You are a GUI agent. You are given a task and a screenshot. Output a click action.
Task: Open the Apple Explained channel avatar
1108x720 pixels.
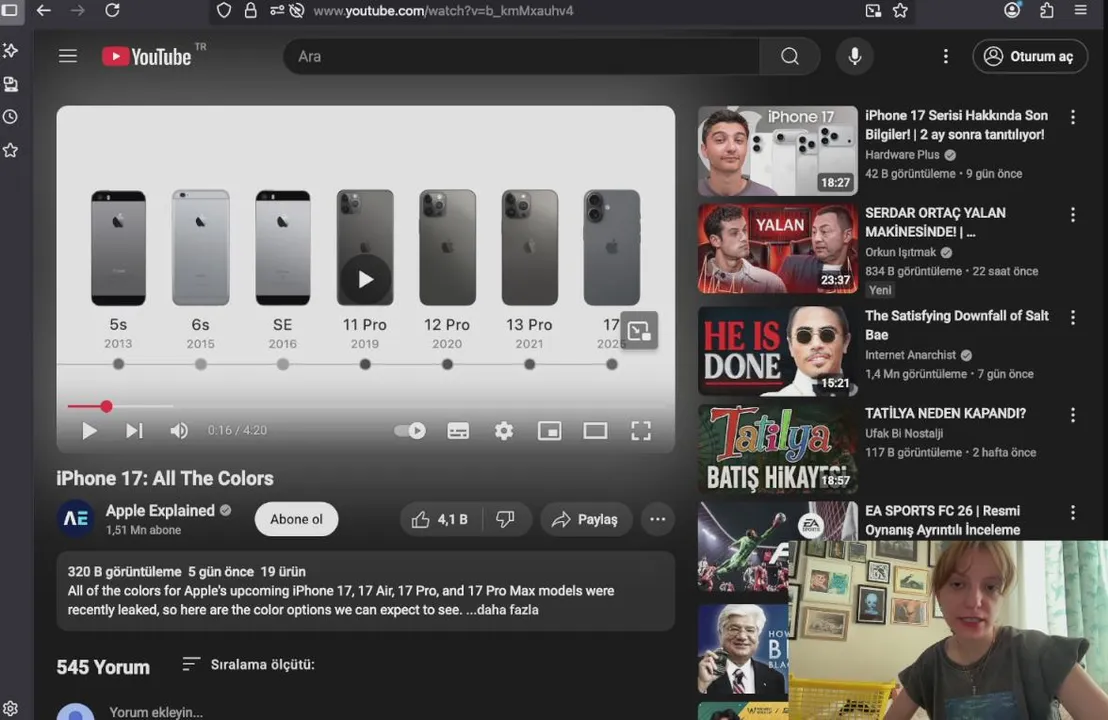coord(76,519)
